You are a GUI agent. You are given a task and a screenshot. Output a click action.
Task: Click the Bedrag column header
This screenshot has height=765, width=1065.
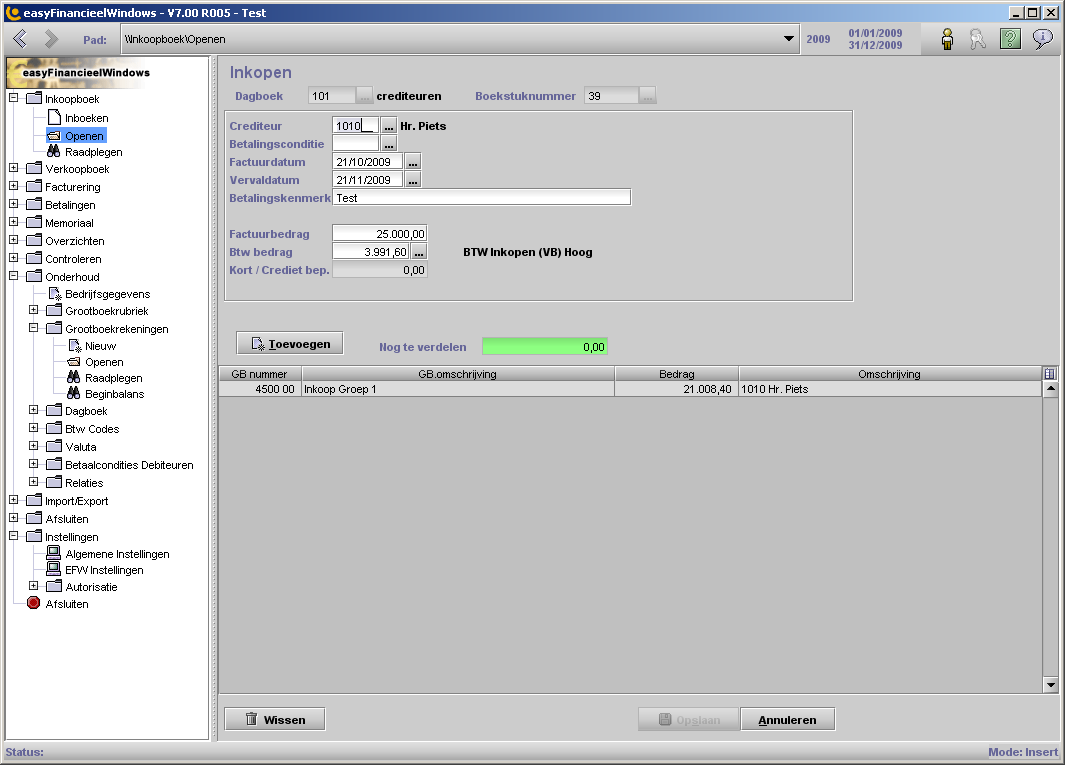676,374
